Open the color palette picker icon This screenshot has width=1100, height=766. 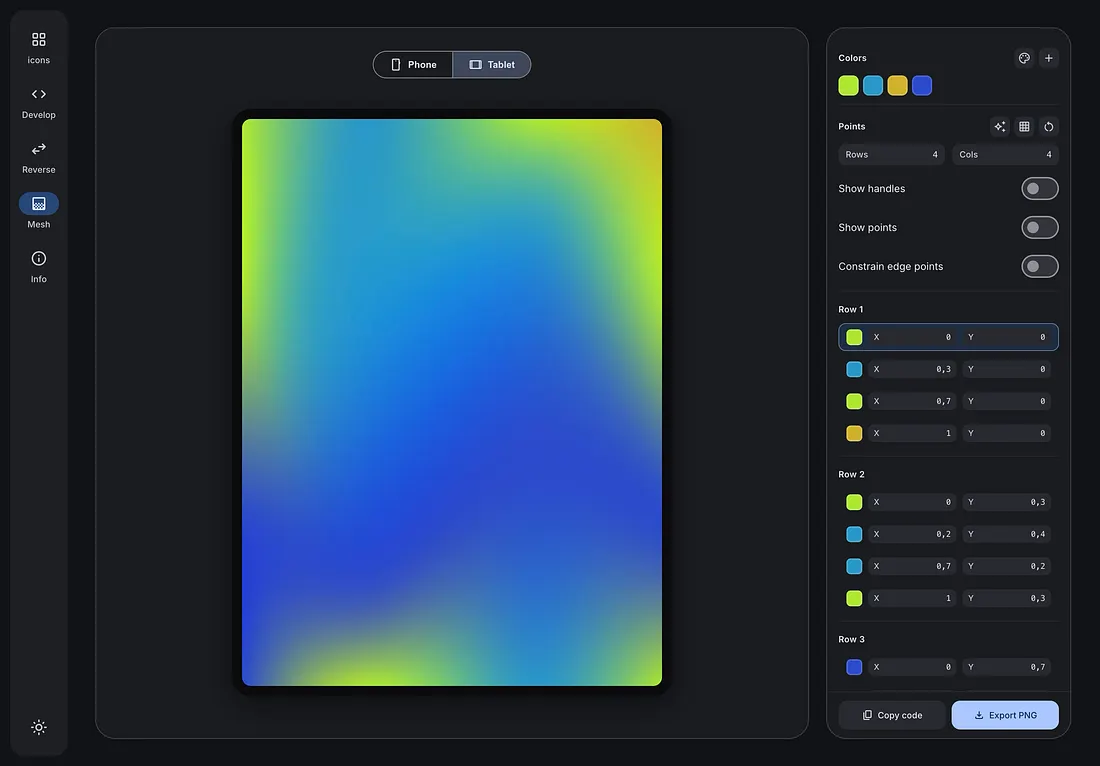(x=1024, y=58)
